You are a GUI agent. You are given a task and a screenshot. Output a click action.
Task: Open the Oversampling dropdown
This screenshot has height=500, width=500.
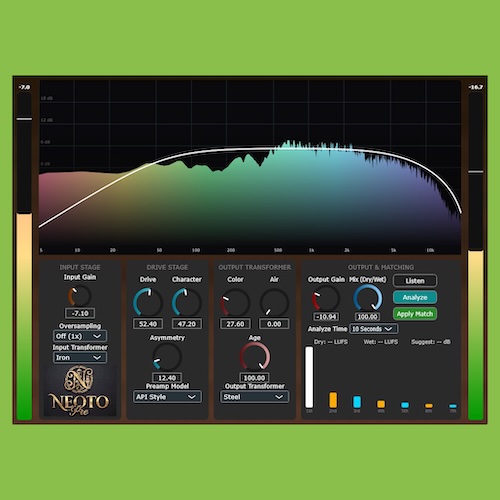[80, 336]
